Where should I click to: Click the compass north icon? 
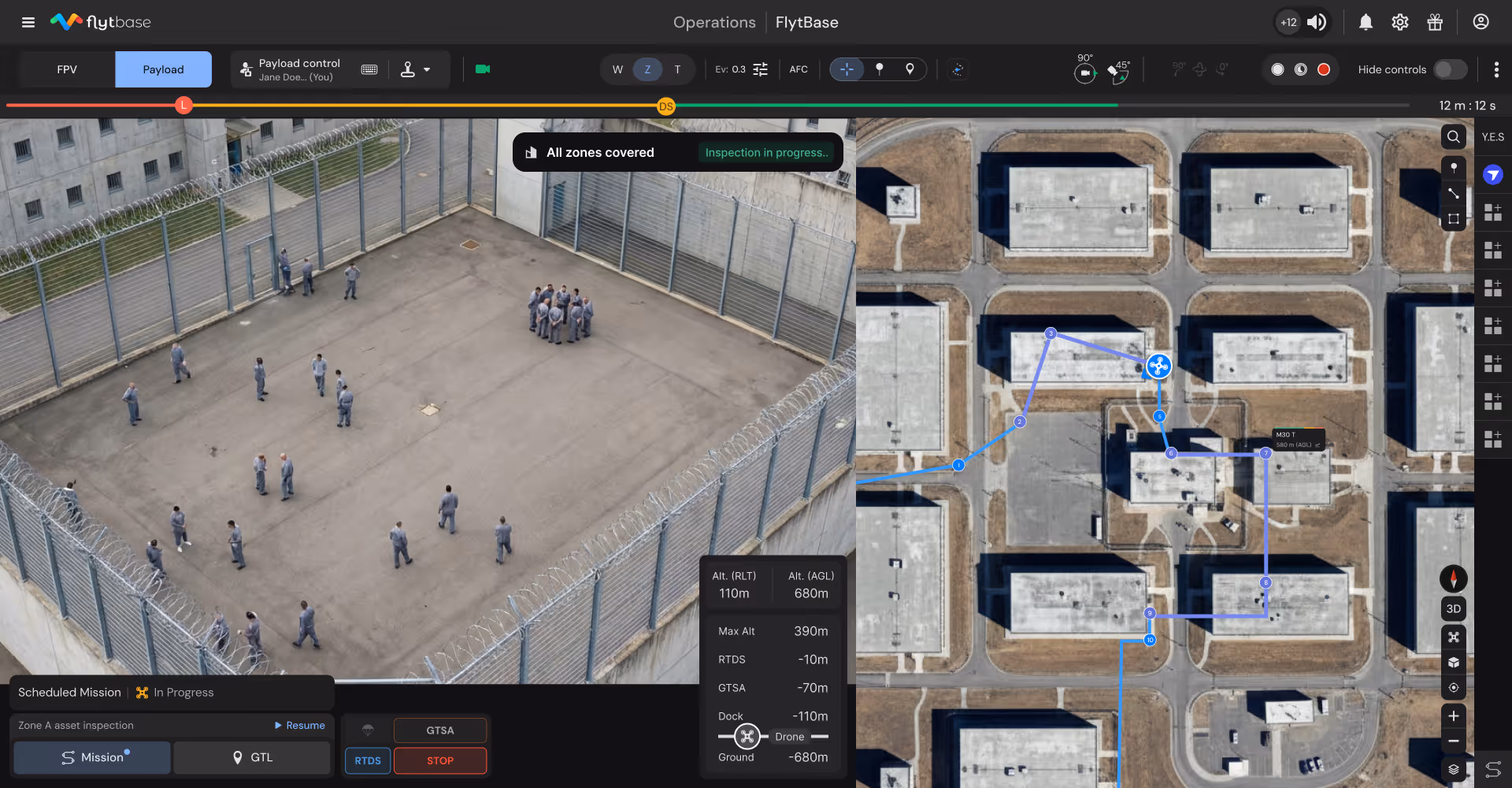pyautogui.click(x=1454, y=578)
